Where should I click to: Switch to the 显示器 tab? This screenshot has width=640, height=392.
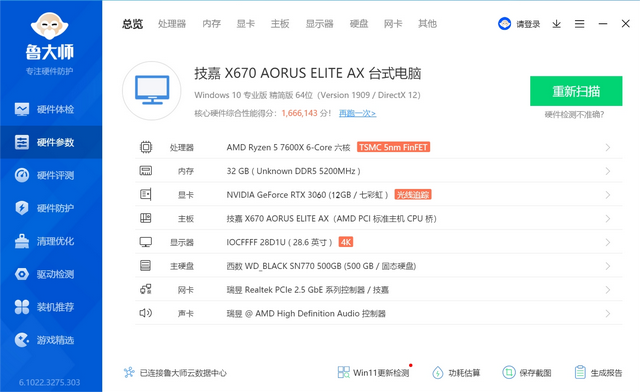(320, 24)
